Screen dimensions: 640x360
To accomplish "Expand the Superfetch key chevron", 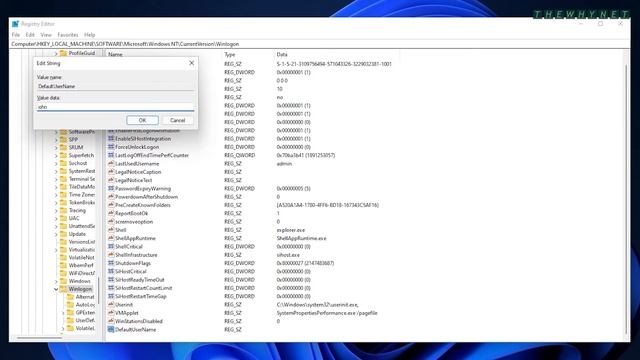I will click(56, 156).
